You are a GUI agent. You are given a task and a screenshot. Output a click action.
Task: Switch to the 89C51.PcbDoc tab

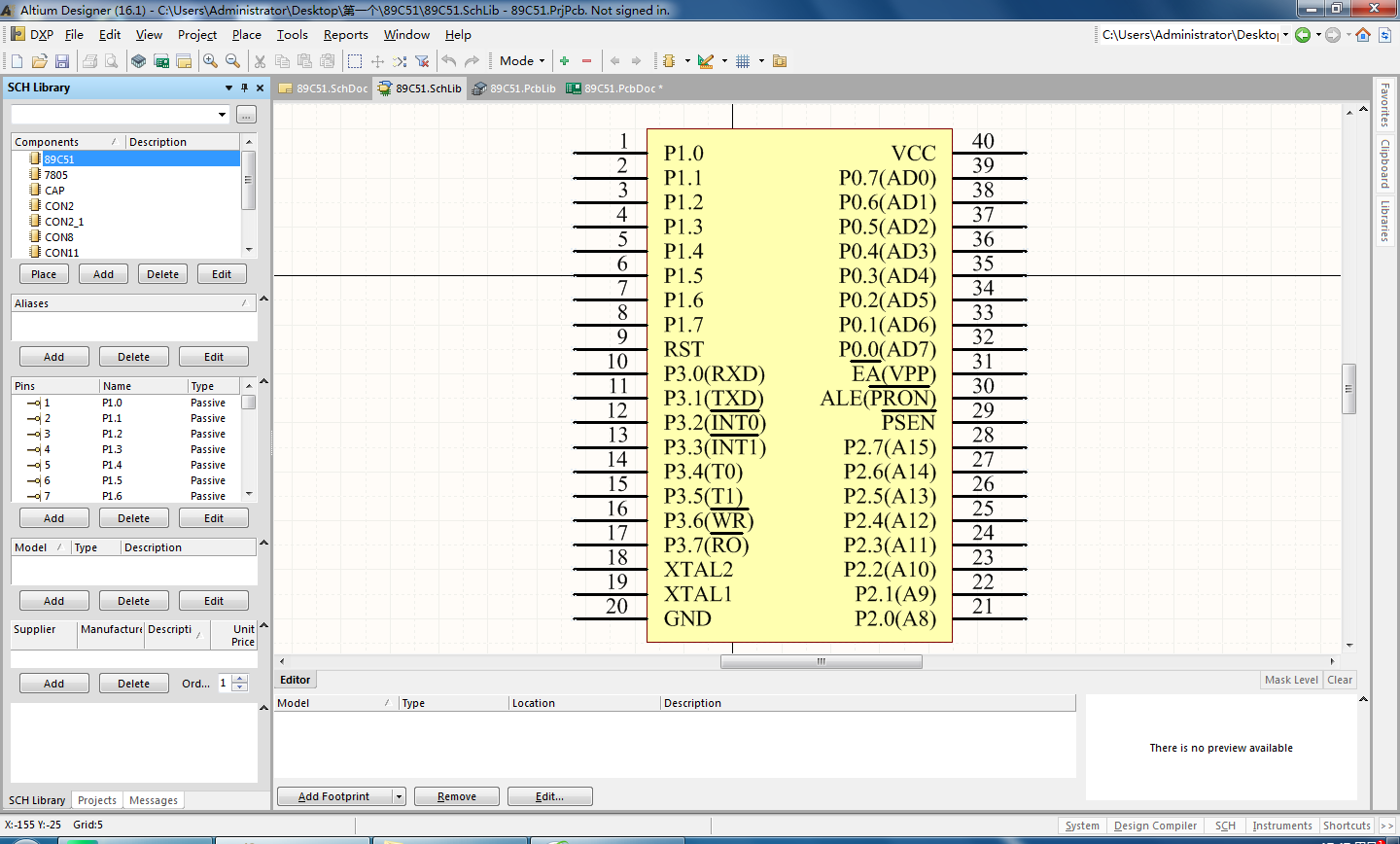pyautogui.click(x=614, y=88)
